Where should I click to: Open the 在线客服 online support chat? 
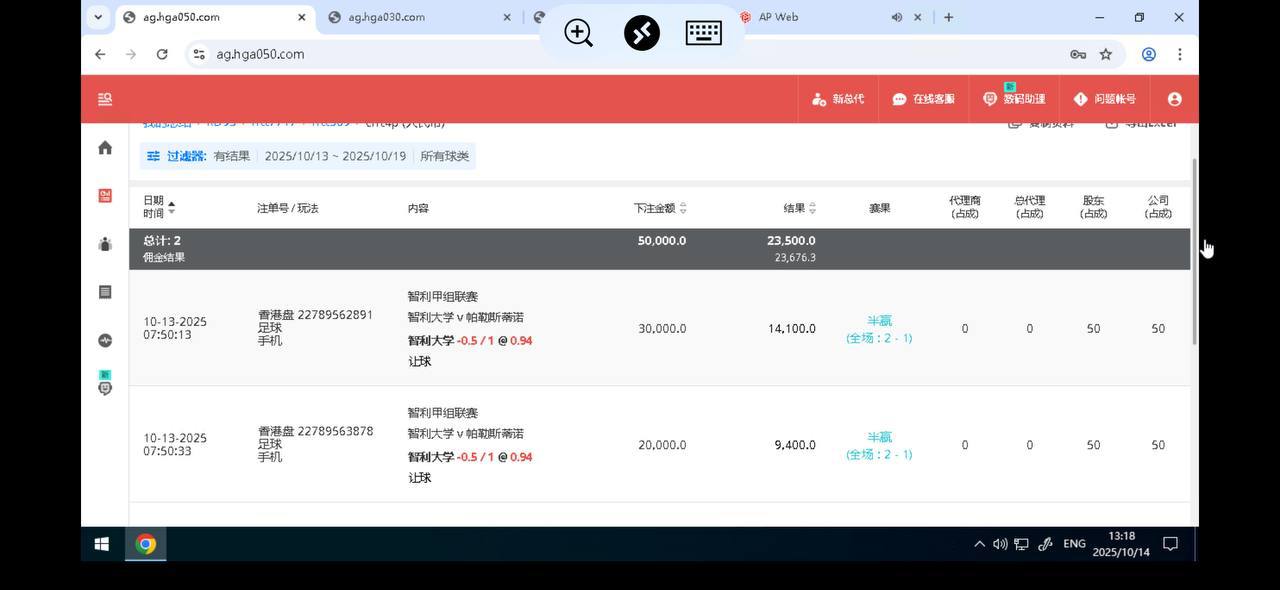(x=923, y=99)
